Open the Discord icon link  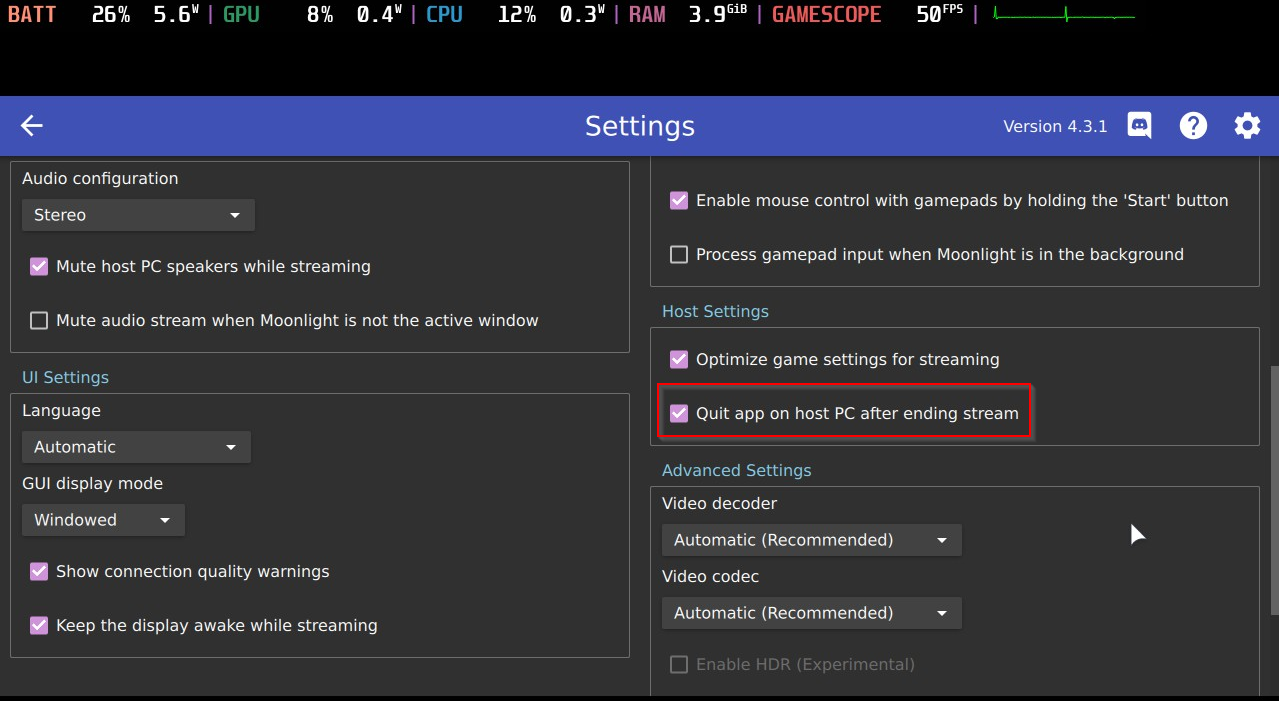click(x=1139, y=126)
